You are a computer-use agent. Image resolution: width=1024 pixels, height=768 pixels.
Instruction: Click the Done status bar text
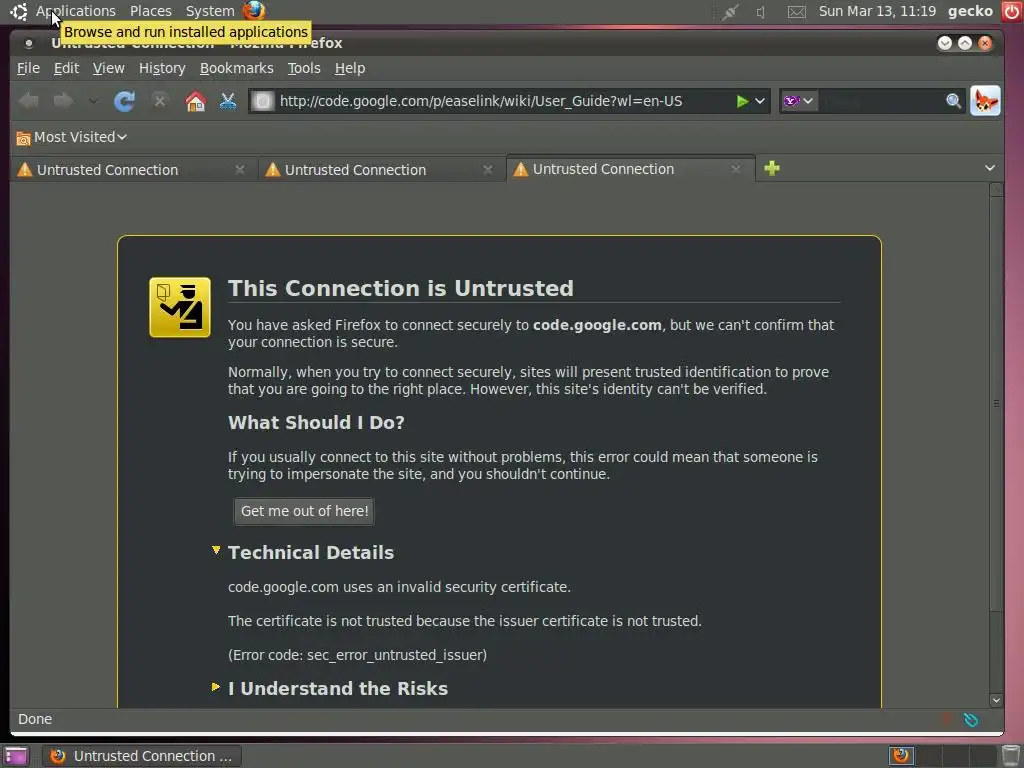click(35, 719)
